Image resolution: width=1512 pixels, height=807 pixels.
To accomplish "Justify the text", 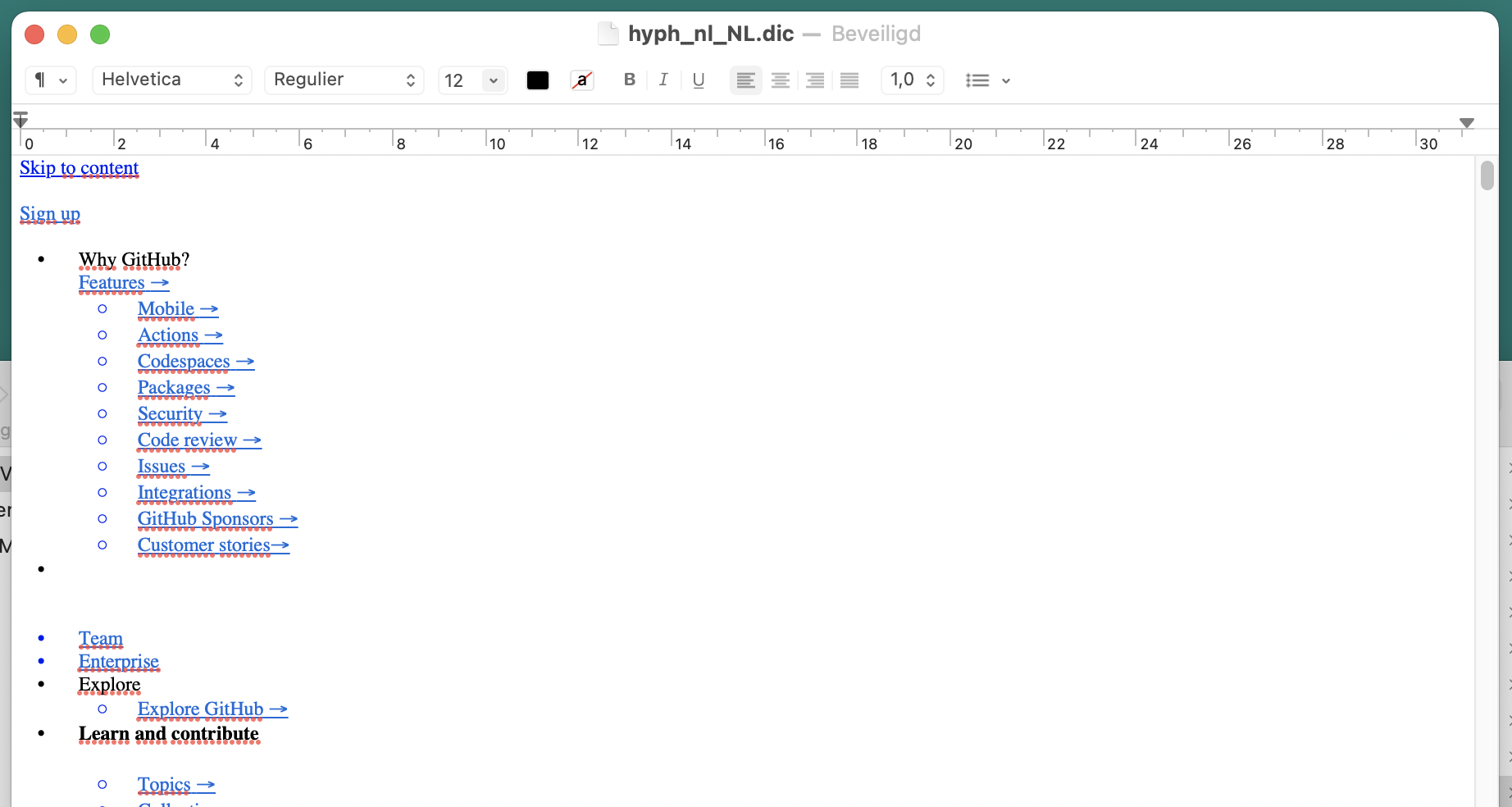I will tap(849, 80).
